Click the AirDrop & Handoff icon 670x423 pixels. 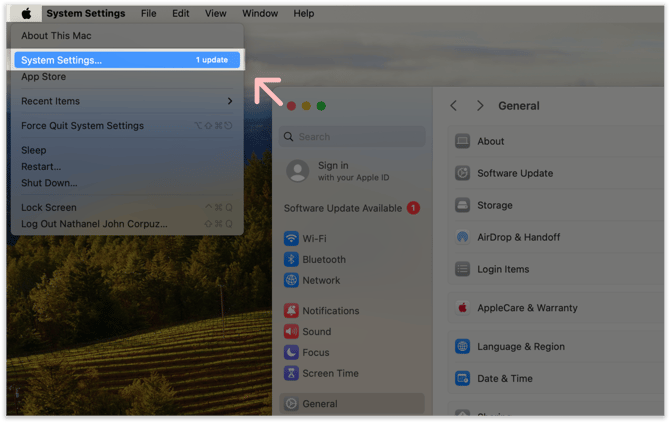(x=462, y=237)
